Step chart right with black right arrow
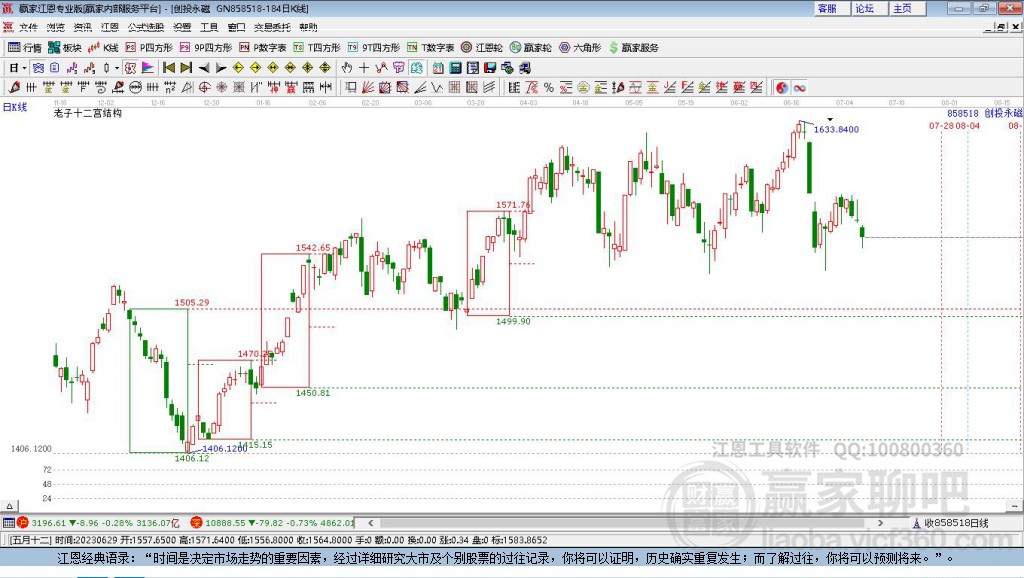This screenshot has height=578, width=1024. click(x=221, y=68)
